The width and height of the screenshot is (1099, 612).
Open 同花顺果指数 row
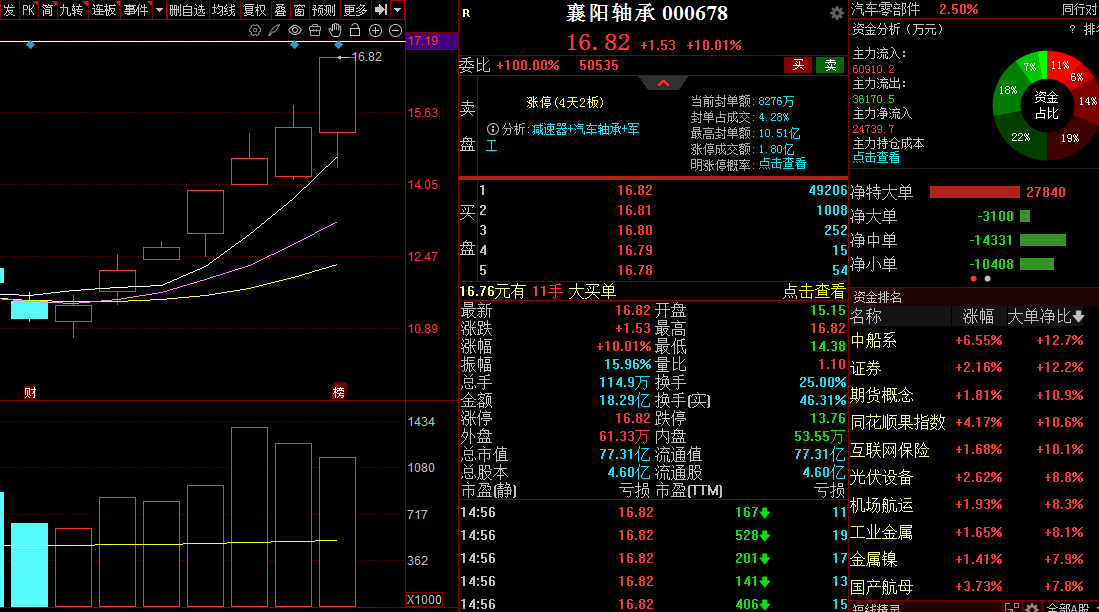tap(974, 423)
